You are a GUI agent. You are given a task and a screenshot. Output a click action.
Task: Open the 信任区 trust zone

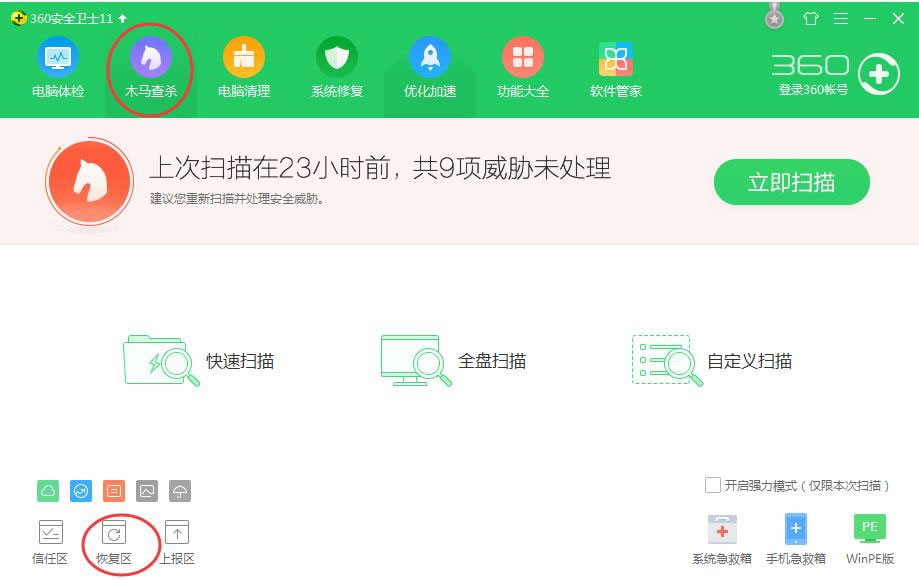[50, 543]
